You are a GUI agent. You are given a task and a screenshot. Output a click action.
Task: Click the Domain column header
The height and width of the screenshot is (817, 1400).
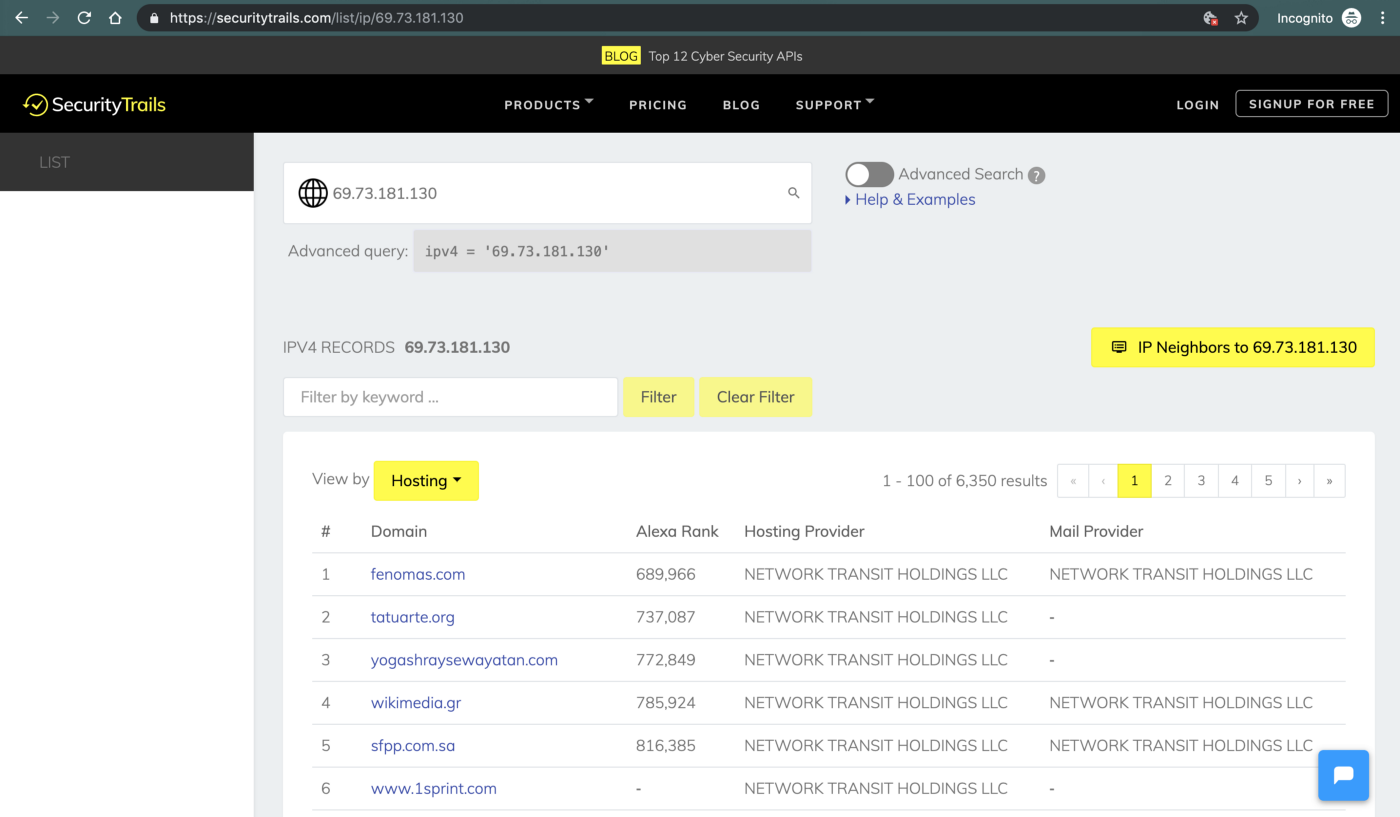[399, 532]
